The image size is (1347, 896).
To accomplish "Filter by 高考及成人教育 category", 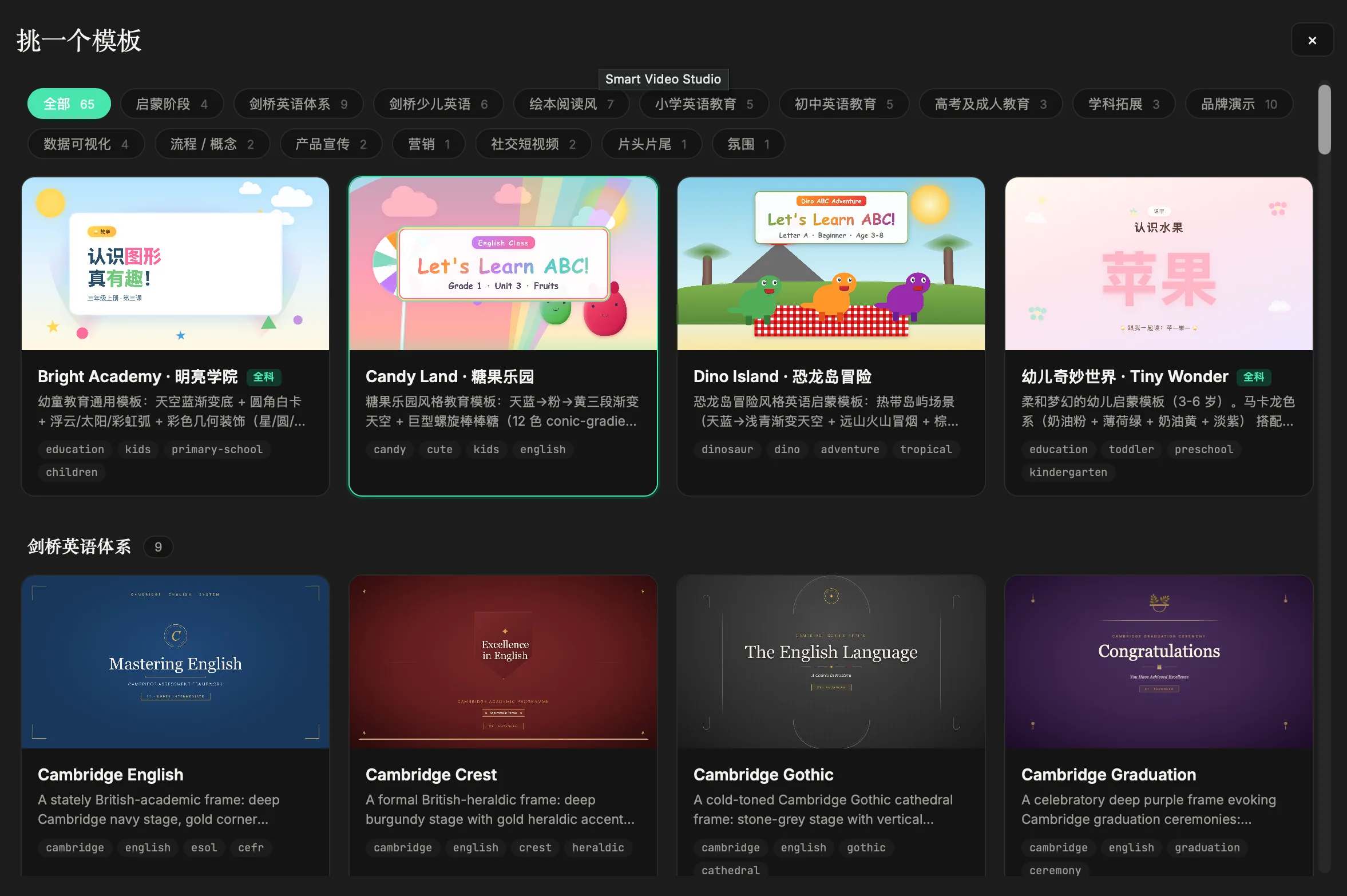I will [x=991, y=104].
